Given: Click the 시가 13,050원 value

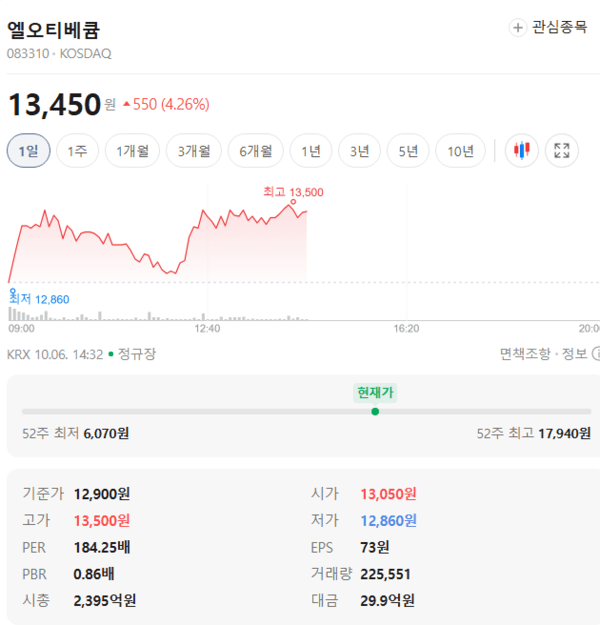Looking at the screenshot, I should pos(388,494).
